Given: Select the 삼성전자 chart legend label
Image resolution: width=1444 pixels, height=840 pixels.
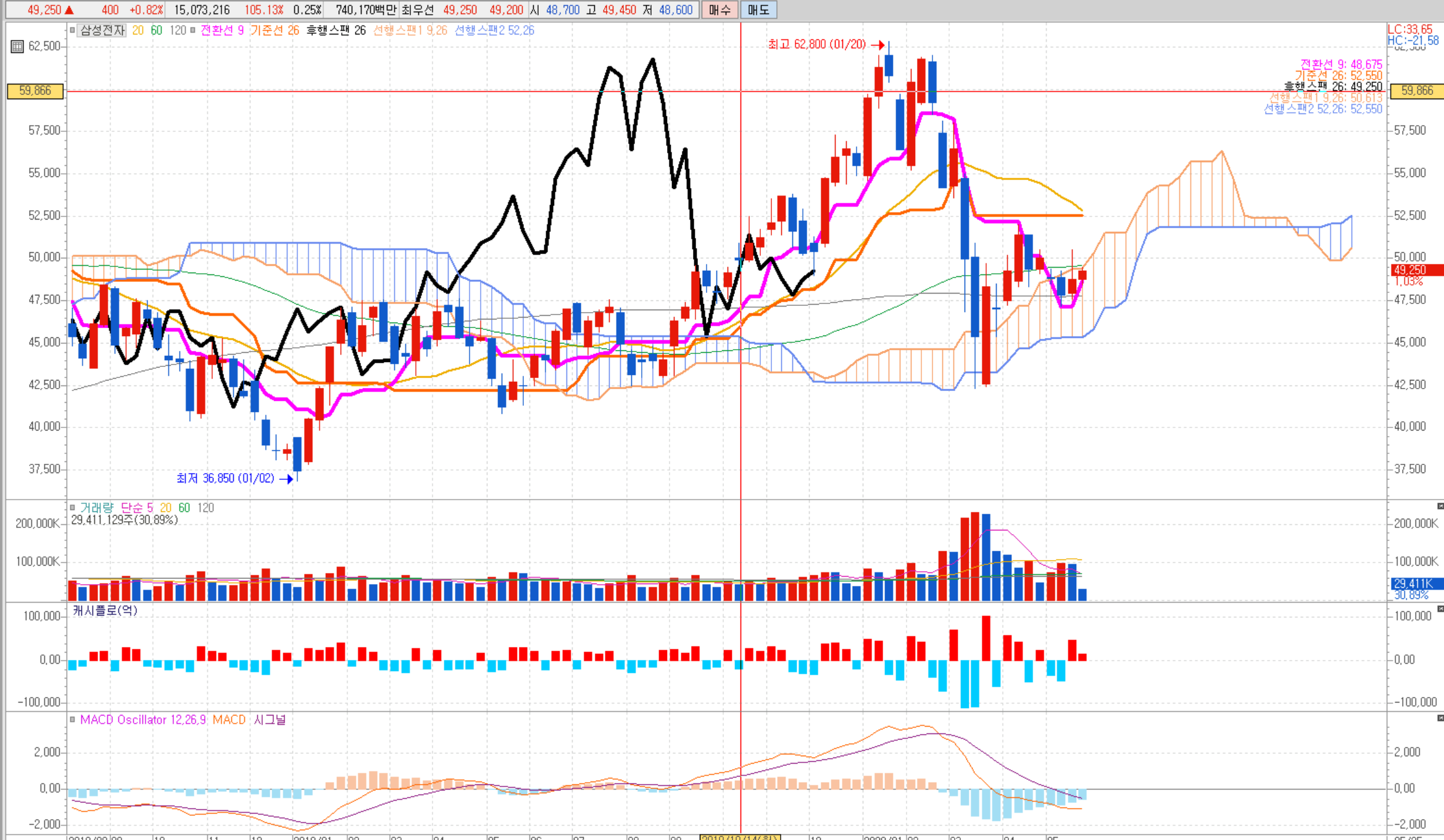Looking at the screenshot, I should (x=102, y=30).
